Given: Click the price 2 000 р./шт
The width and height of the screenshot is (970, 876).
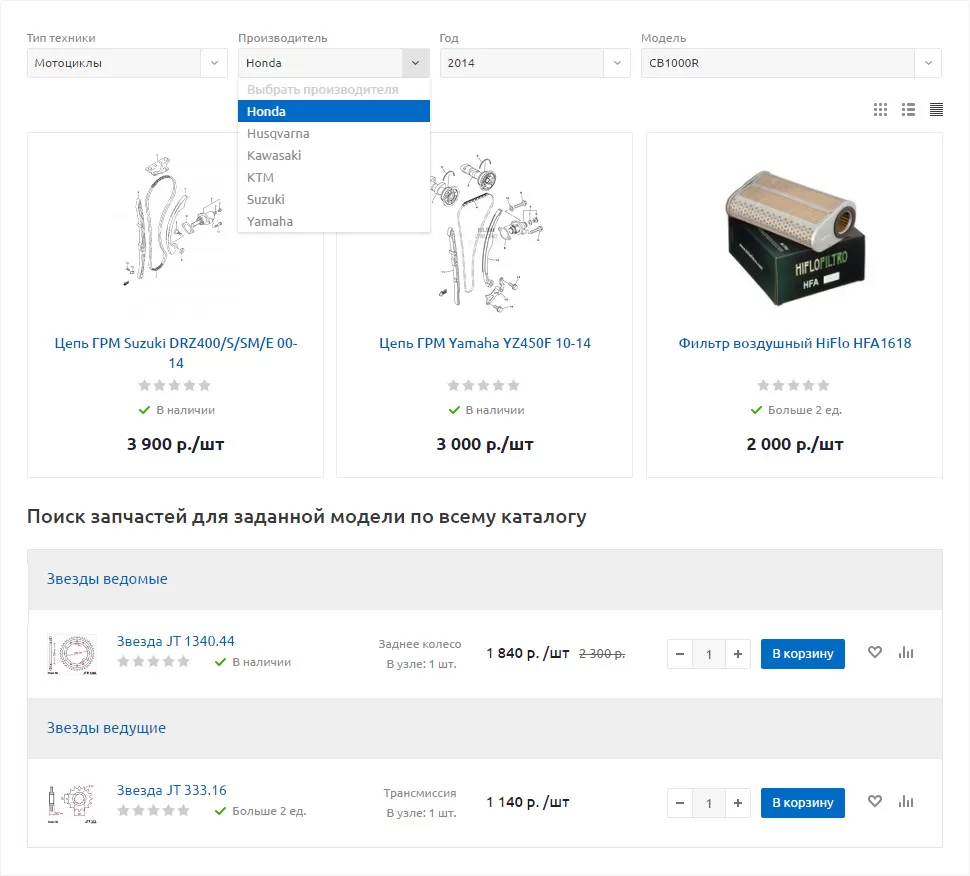Looking at the screenshot, I should click(794, 444).
